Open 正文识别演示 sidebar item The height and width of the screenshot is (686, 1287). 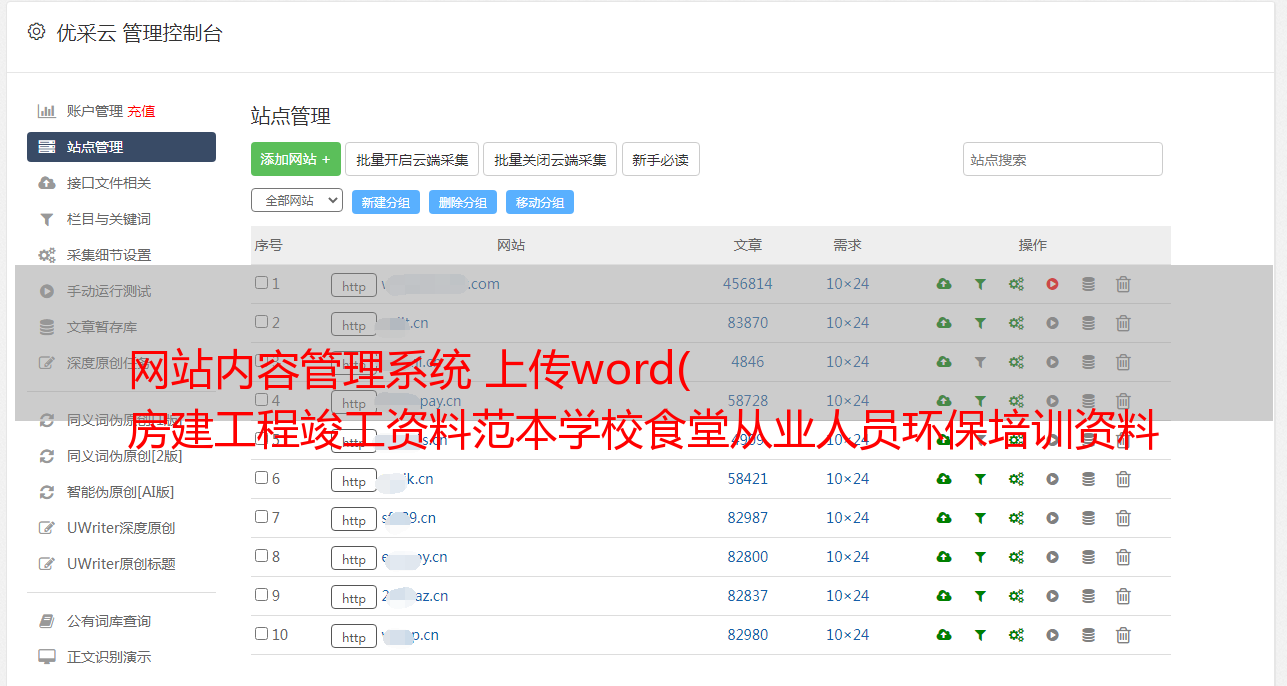click(109, 657)
